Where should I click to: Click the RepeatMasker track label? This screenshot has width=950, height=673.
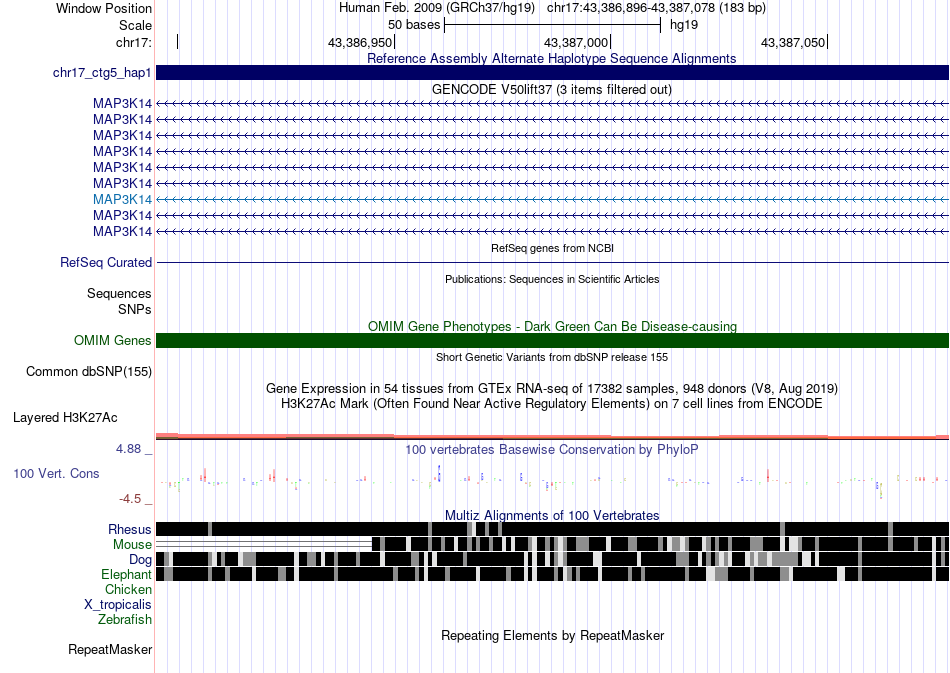click(x=110, y=649)
